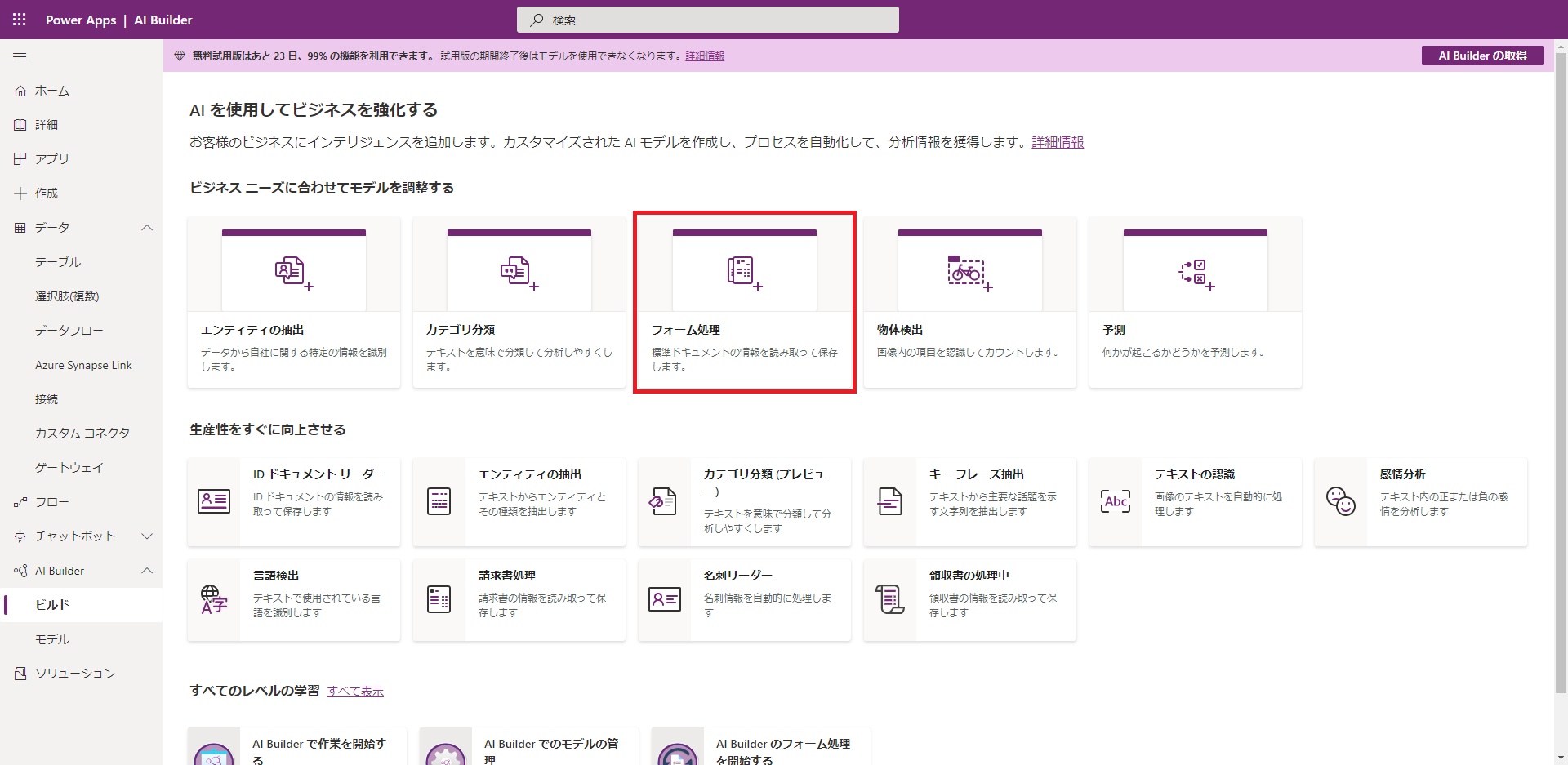1568x765 pixels.
Task: Click the 作成 plus icon in the sidebar
Action: click(x=20, y=193)
